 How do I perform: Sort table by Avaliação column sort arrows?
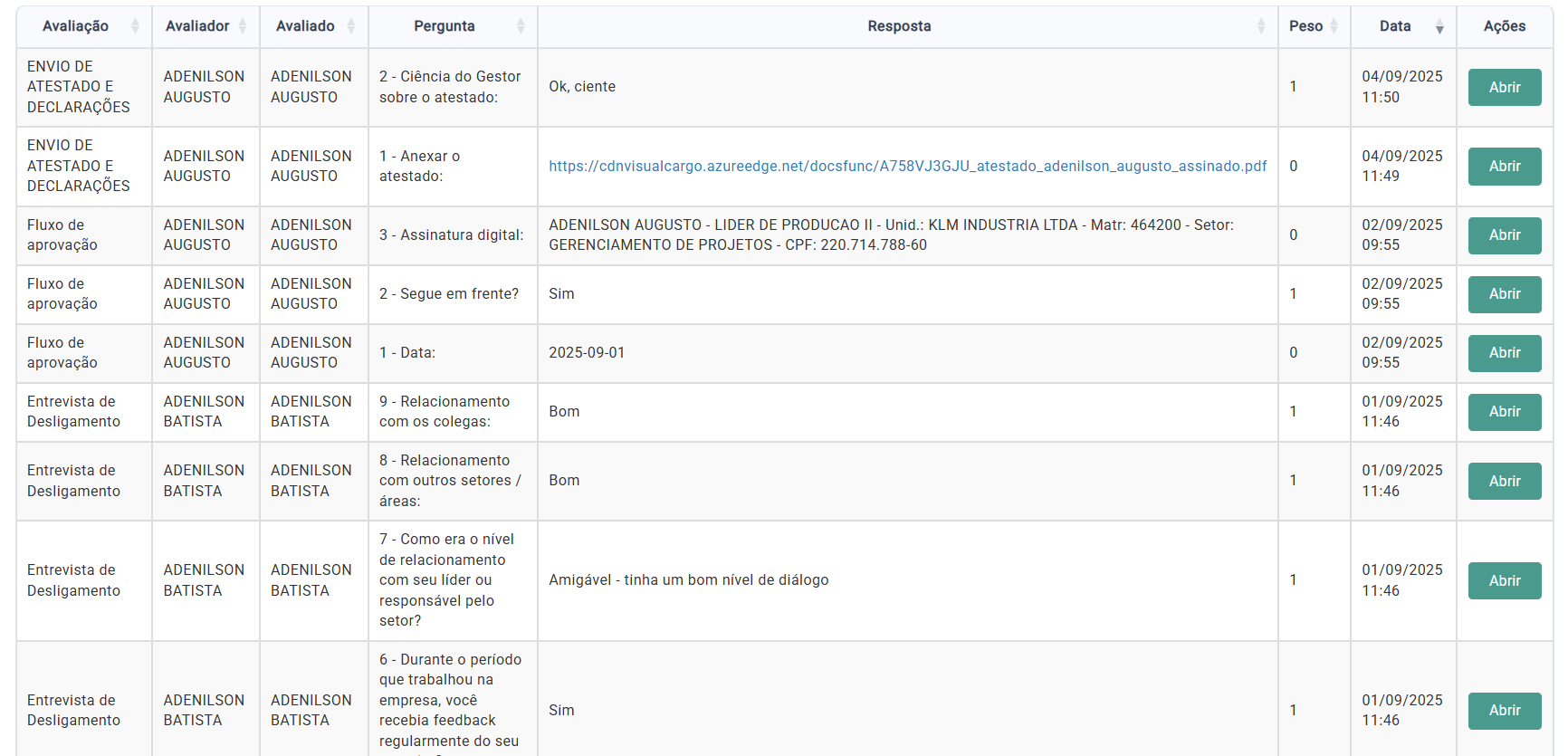135,26
